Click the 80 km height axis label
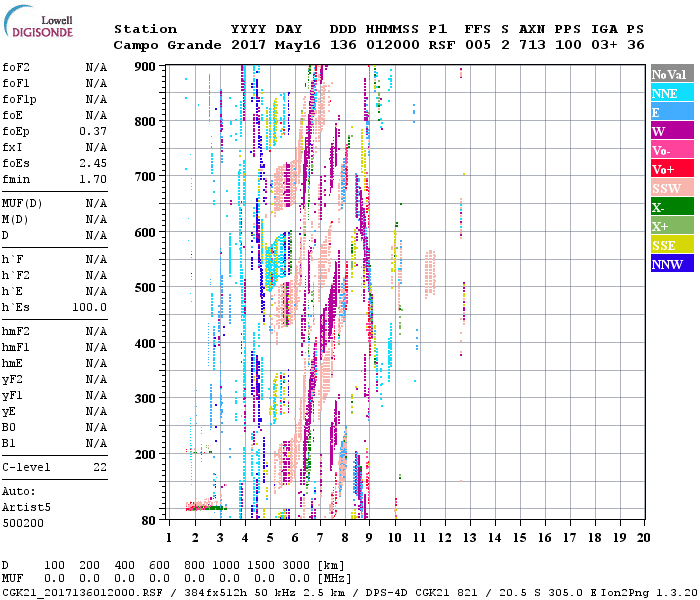Screen dimensions: 700x600 coord(149,521)
